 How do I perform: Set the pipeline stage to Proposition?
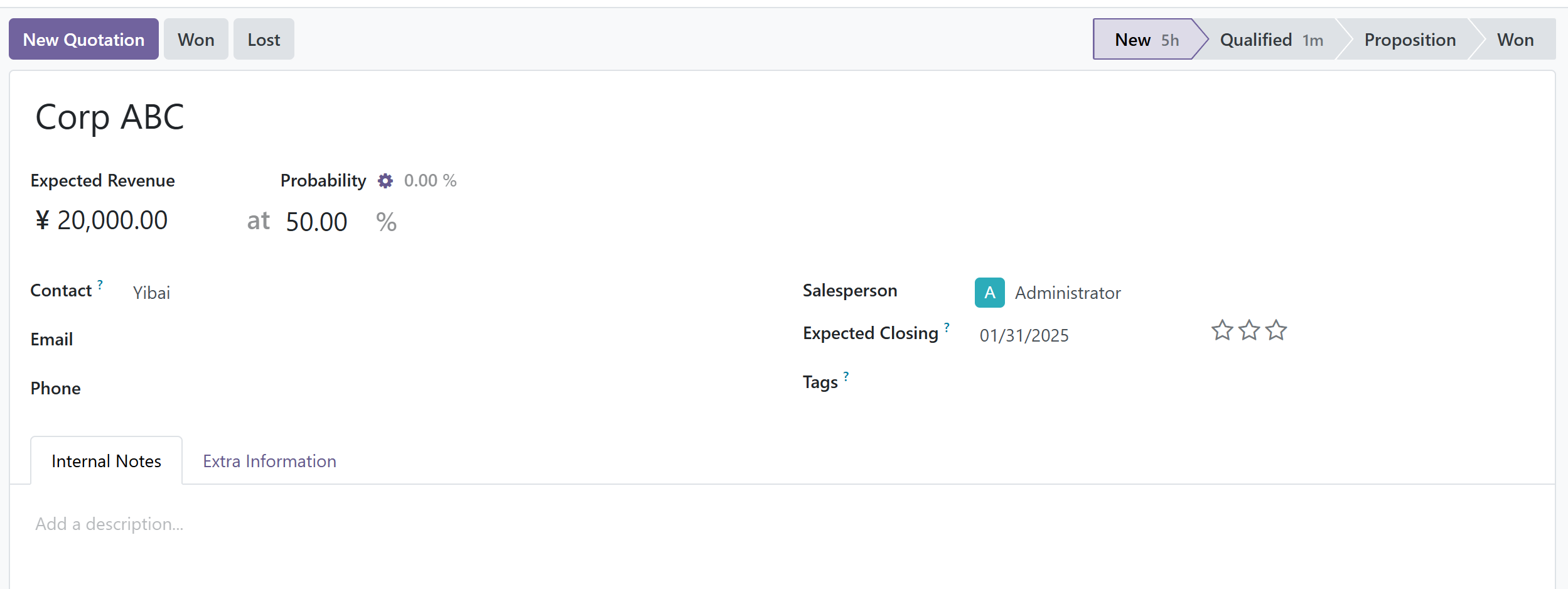[x=1409, y=40]
